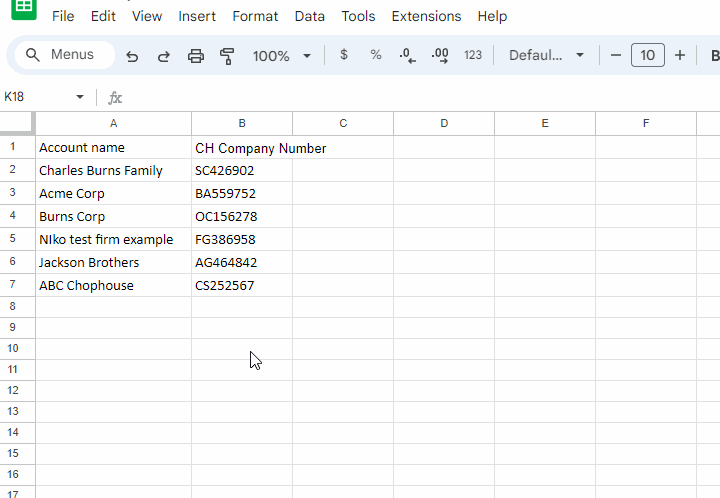Viewport: 720px width, 498px height.
Task: Open the 123 more formats menu
Action: (x=473, y=55)
